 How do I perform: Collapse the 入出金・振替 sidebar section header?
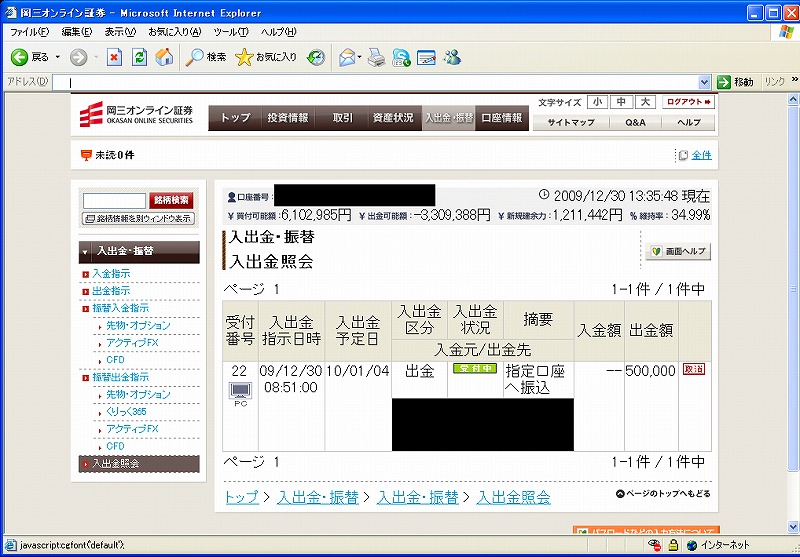(139, 250)
